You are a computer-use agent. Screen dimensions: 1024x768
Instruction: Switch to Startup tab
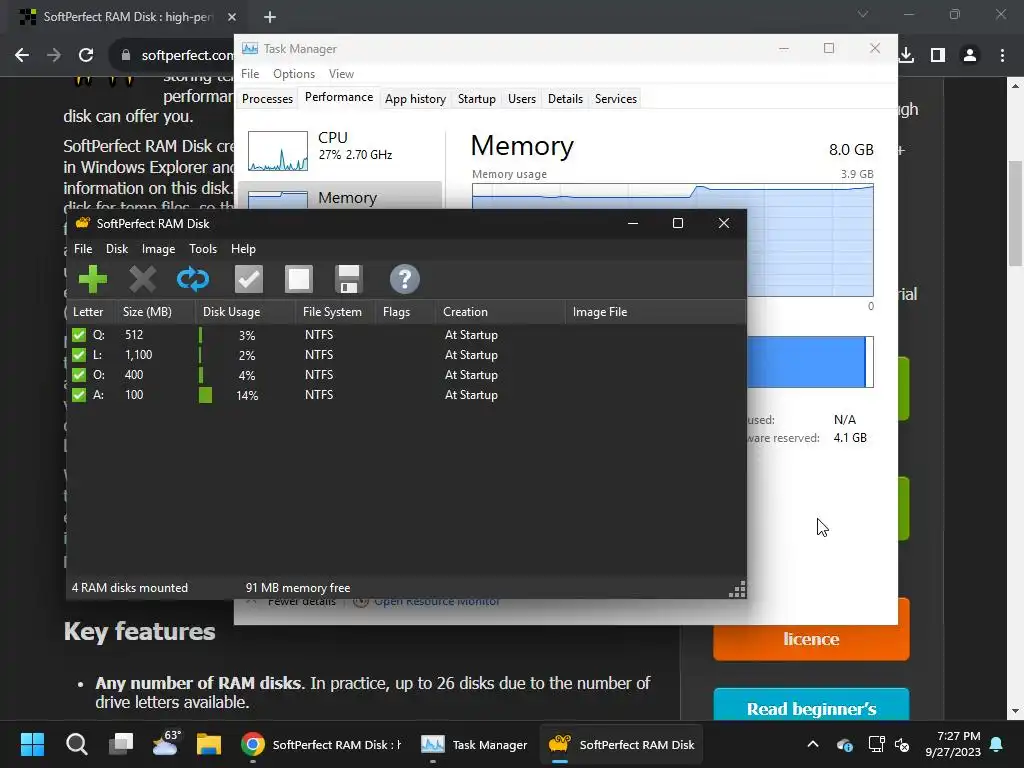coord(477,99)
